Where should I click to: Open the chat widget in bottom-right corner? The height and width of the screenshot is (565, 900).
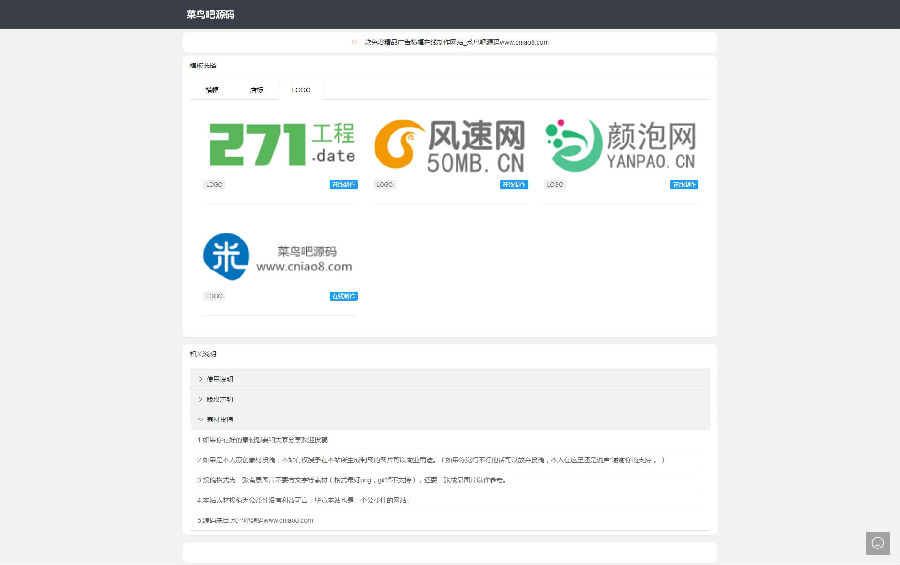pos(877,543)
